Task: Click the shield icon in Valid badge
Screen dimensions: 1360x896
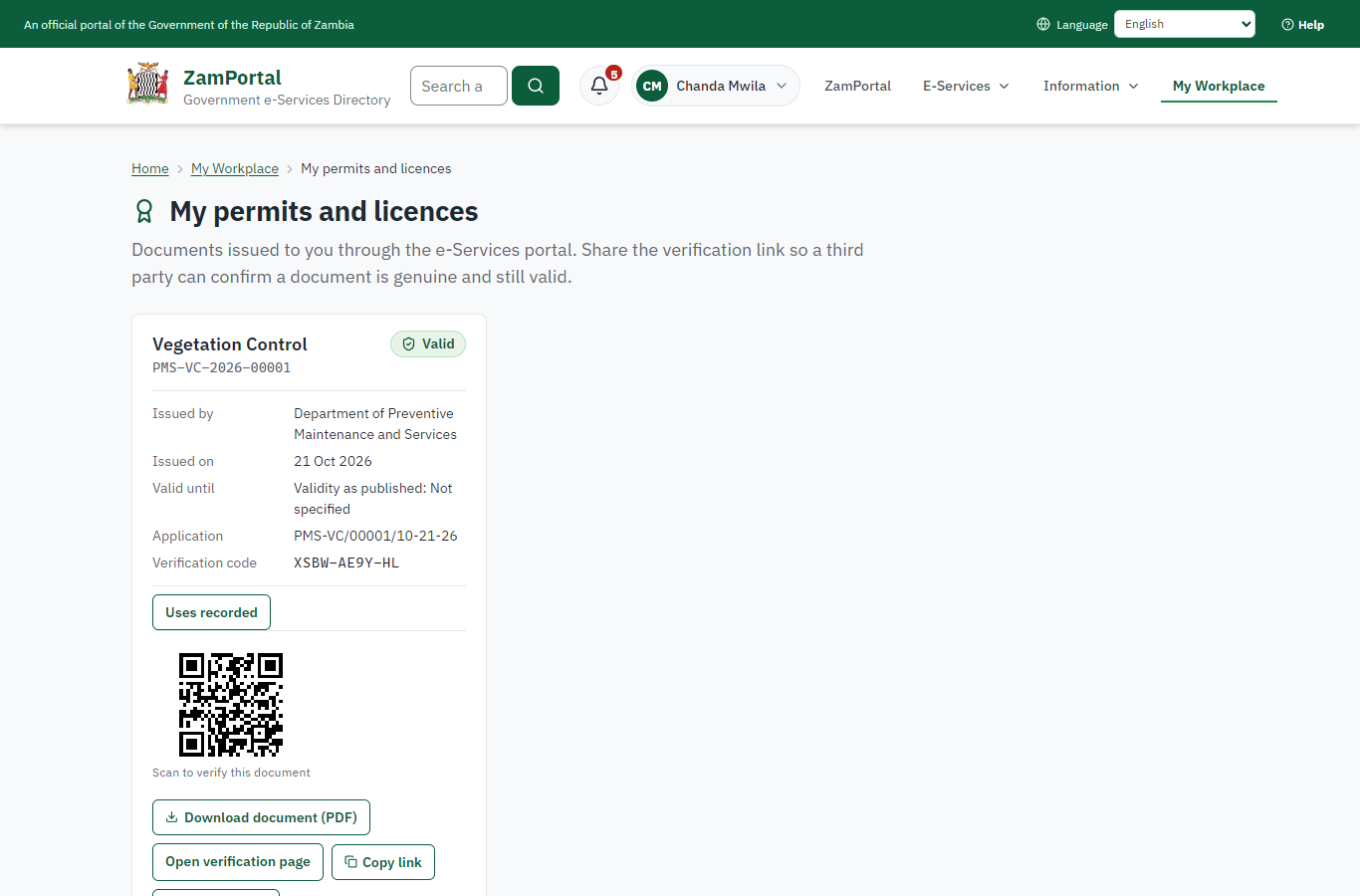Action: [x=408, y=343]
